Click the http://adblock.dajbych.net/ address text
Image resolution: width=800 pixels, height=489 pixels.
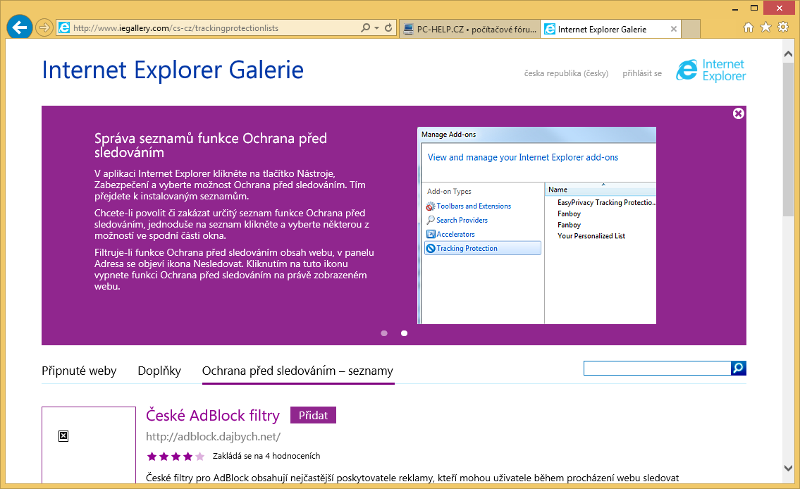(213, 437)
